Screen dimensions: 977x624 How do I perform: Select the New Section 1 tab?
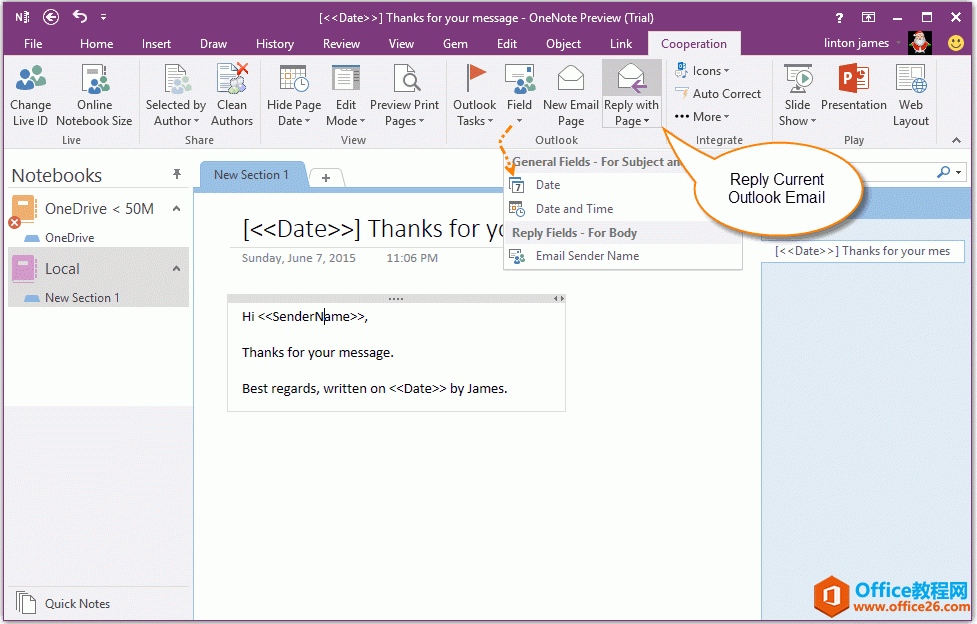click(252, 175)
